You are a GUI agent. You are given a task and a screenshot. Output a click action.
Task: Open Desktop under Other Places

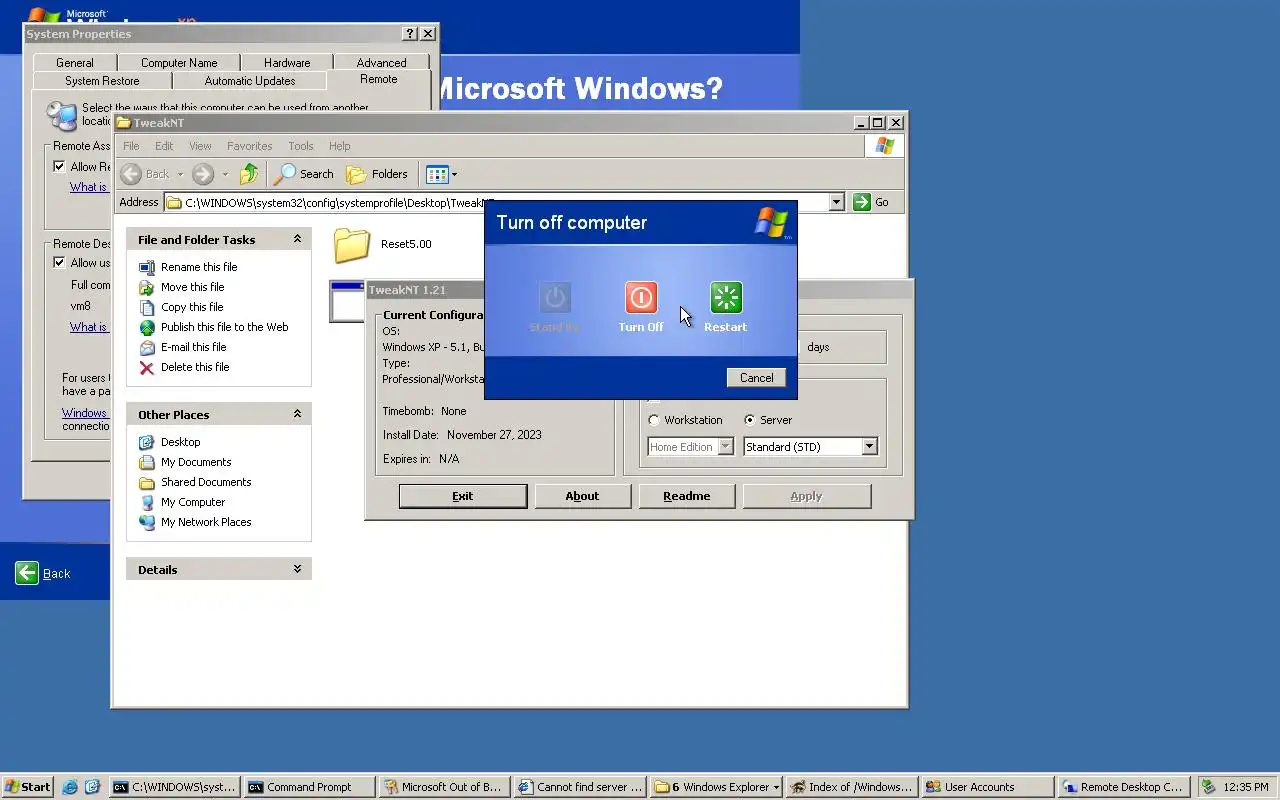180,442
